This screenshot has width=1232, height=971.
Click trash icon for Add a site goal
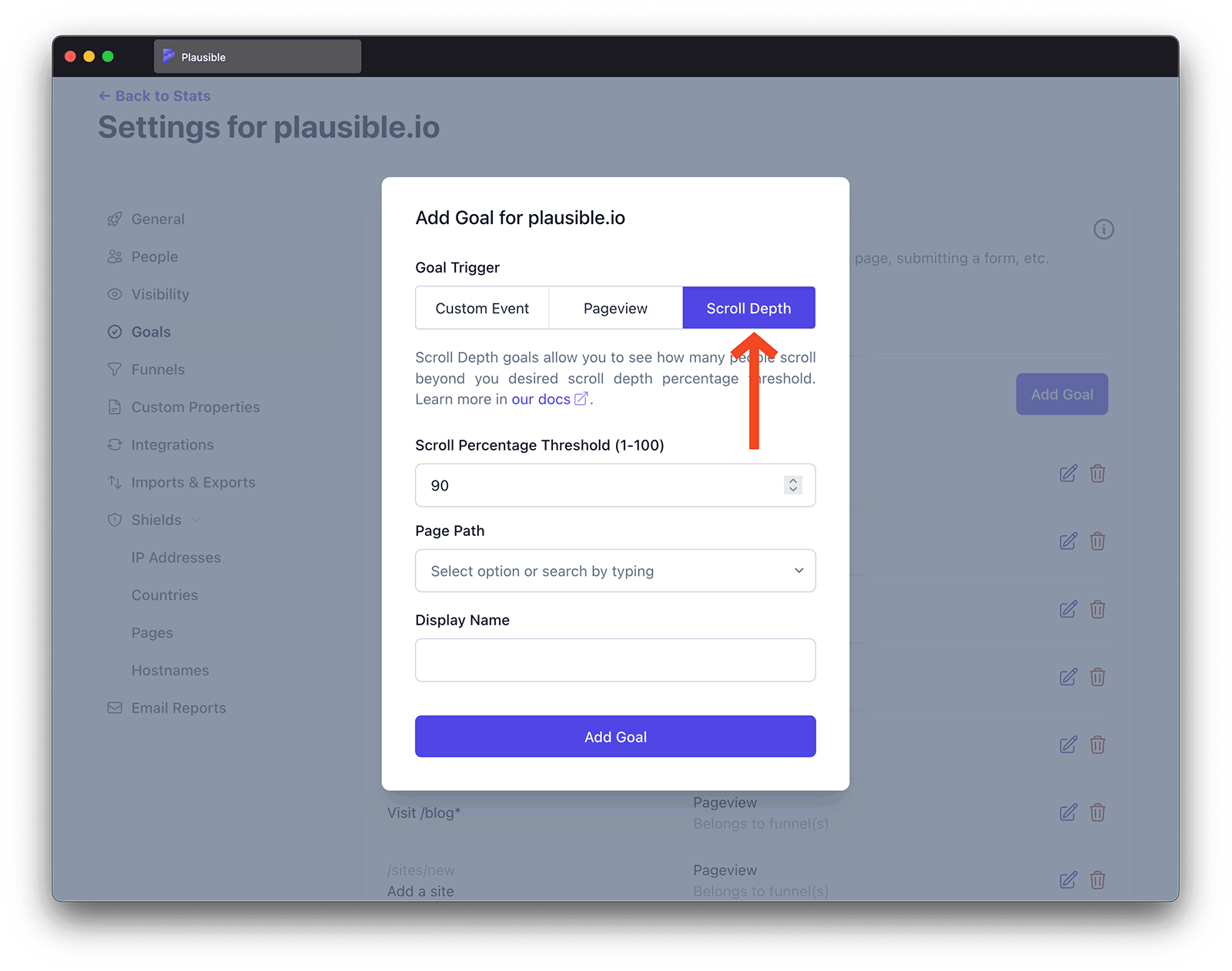click(x=1097, y=880)
